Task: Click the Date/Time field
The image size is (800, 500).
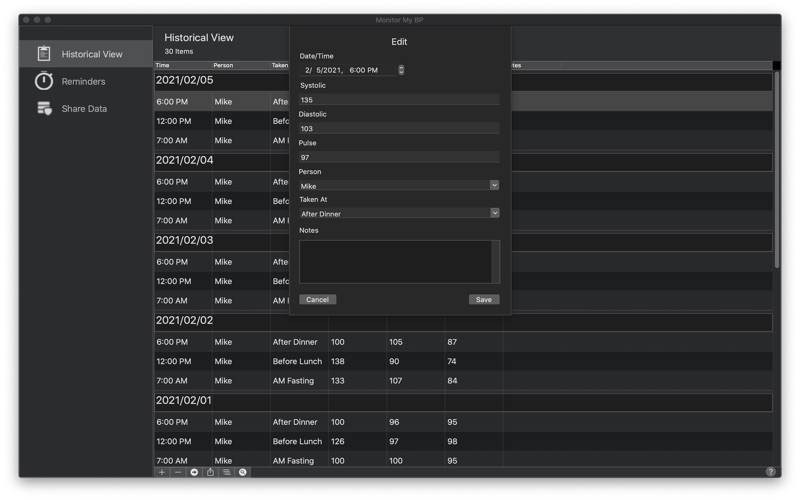Action: click(348, 70)
